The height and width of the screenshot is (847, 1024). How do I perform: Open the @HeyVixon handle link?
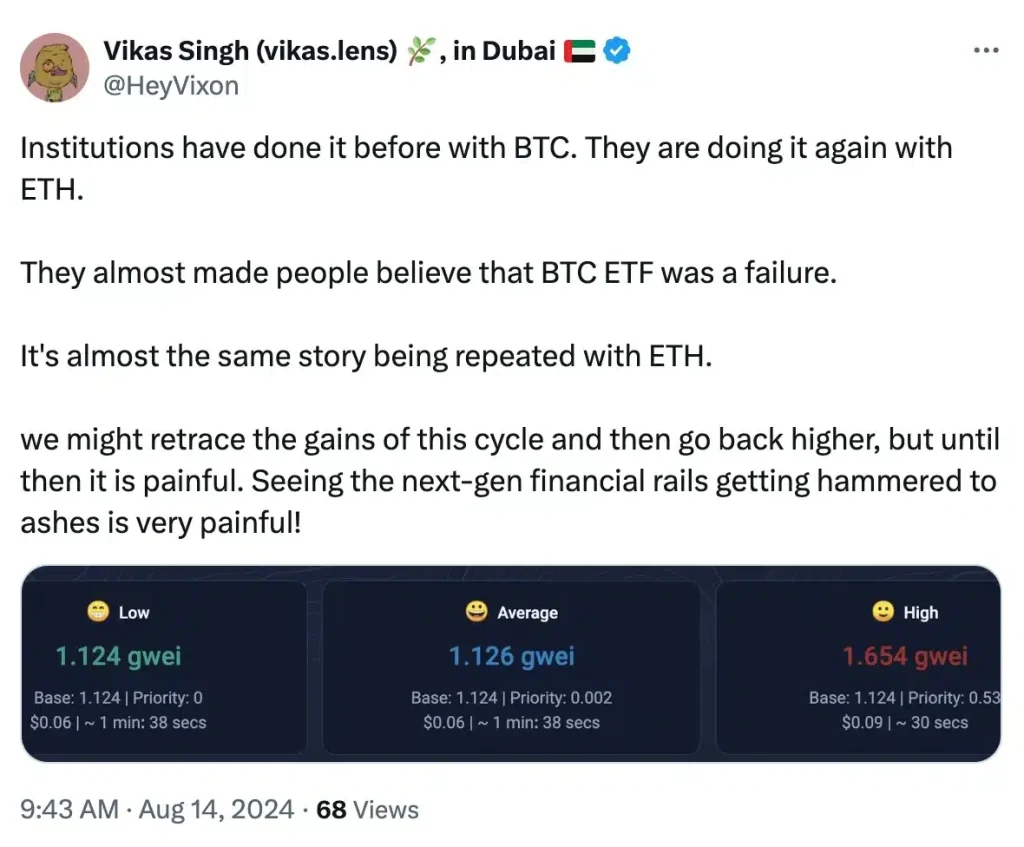coord(171,86)
